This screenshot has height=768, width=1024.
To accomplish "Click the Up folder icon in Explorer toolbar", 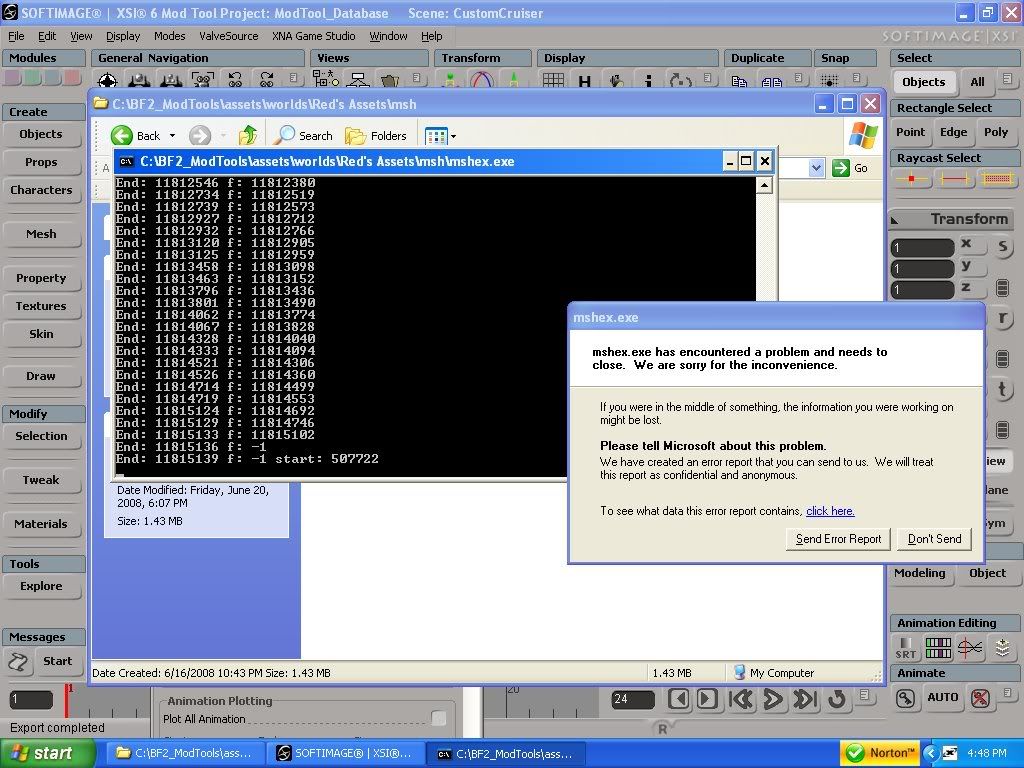I will (x=248, y=135).
